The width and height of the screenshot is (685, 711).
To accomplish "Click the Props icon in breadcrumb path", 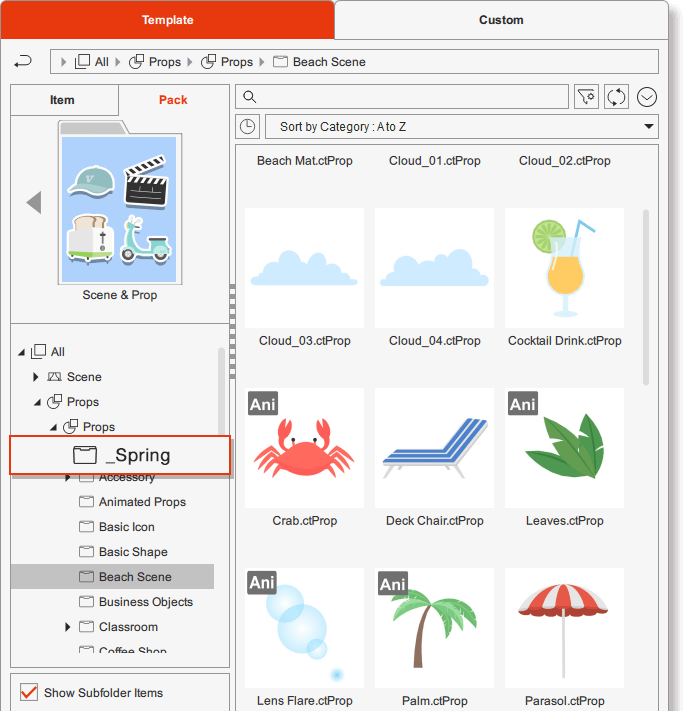I will 138,62.
